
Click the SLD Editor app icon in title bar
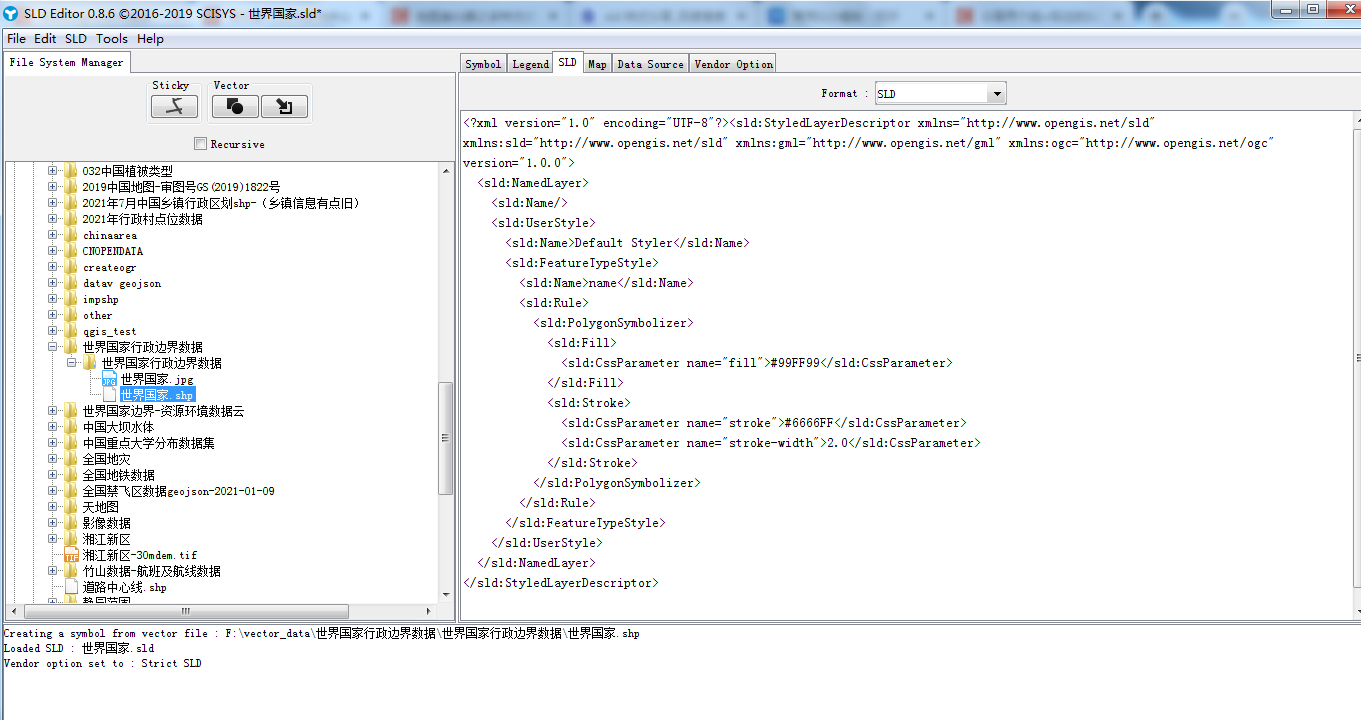click(x=11, y=12)
